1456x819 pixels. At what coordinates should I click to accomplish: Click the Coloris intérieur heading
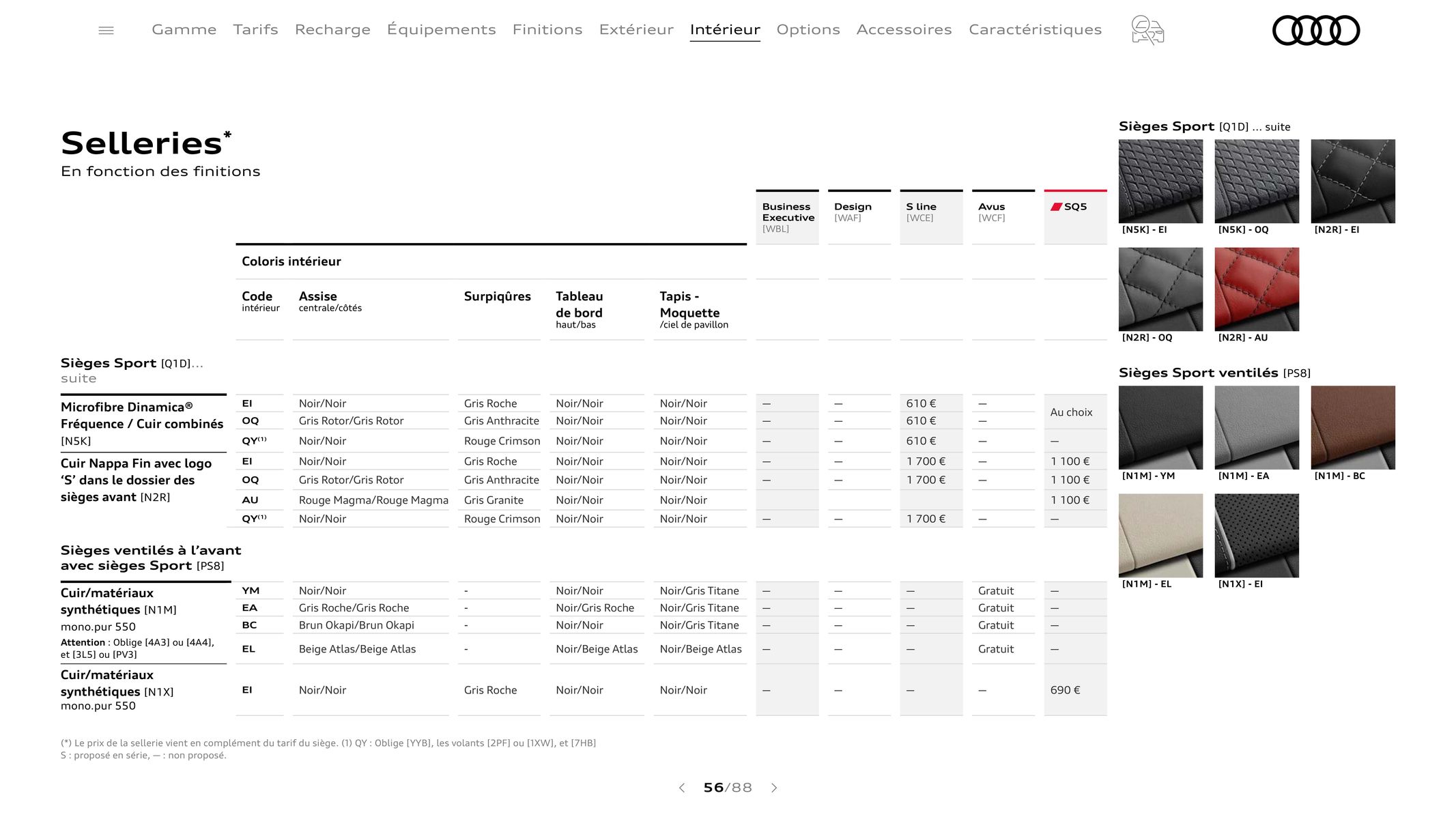tap(291, 261)
